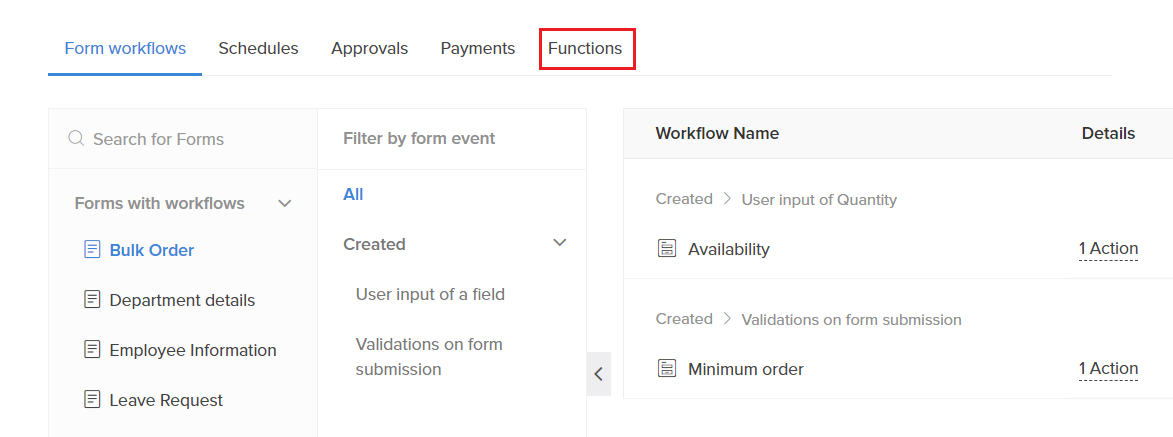
Task: Filter by User input of a field
Action: [430, 294]
